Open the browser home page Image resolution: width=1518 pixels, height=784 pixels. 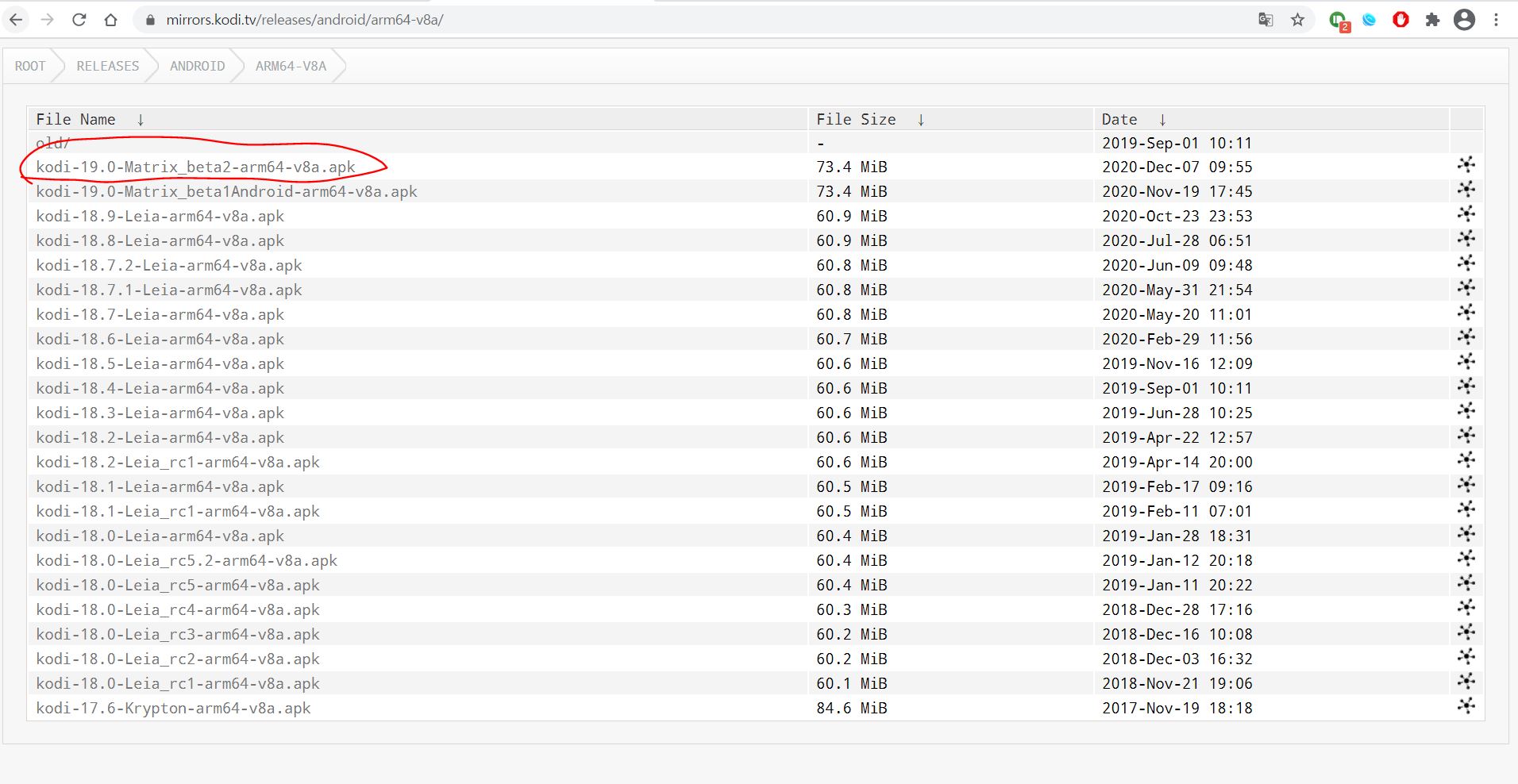click(110, 20)
